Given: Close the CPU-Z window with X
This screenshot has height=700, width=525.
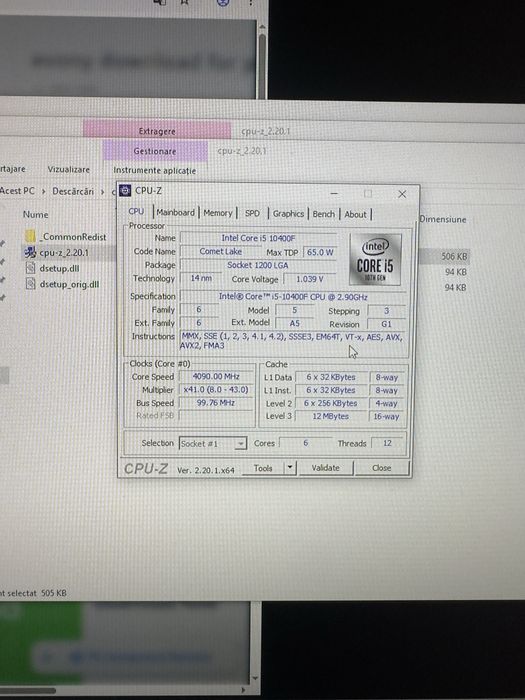Looking at the screenshot, I should pyautogui.click(x=402, y=194).
